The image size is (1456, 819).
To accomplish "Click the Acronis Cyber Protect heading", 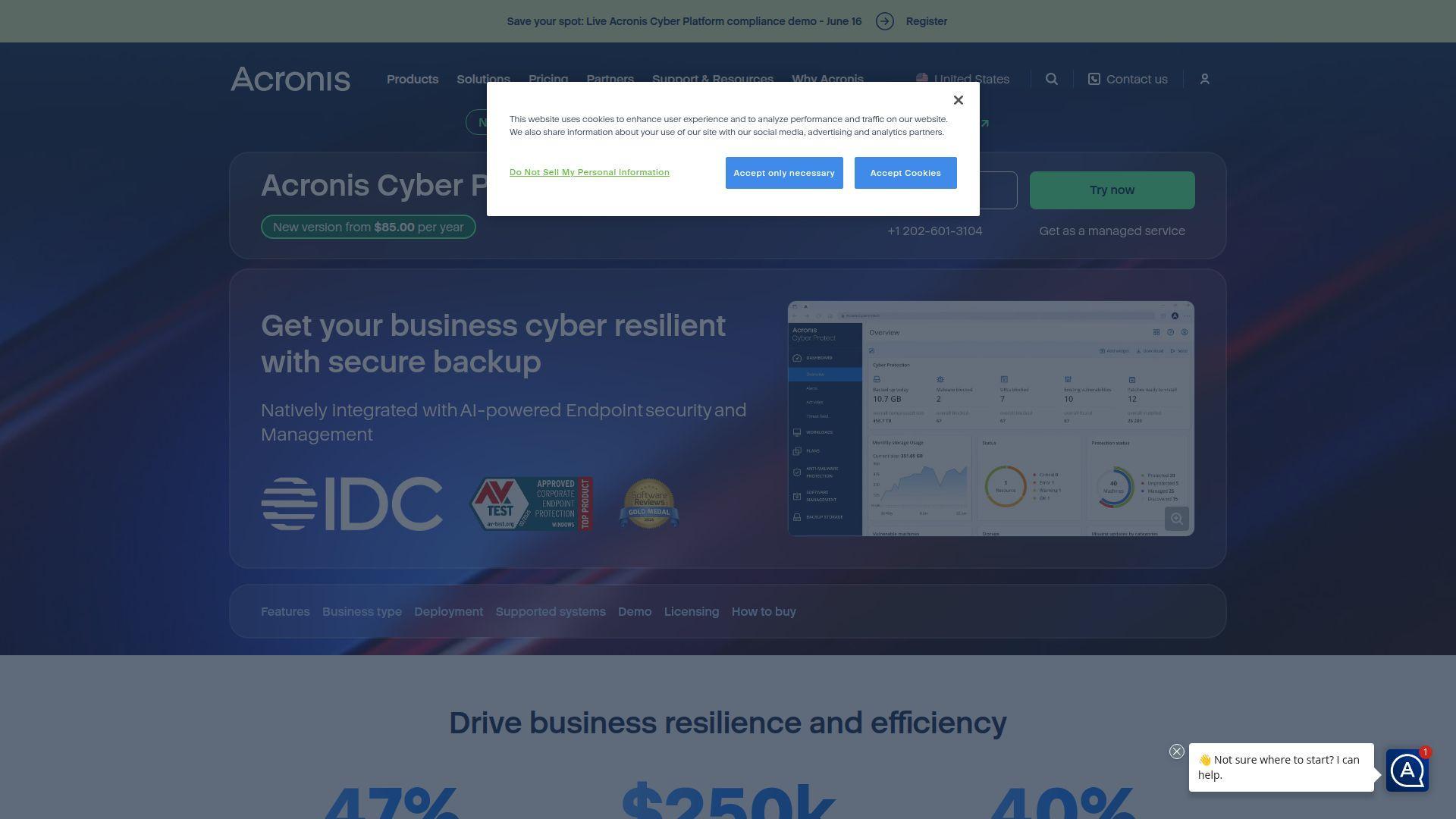I will coord(375,186).
